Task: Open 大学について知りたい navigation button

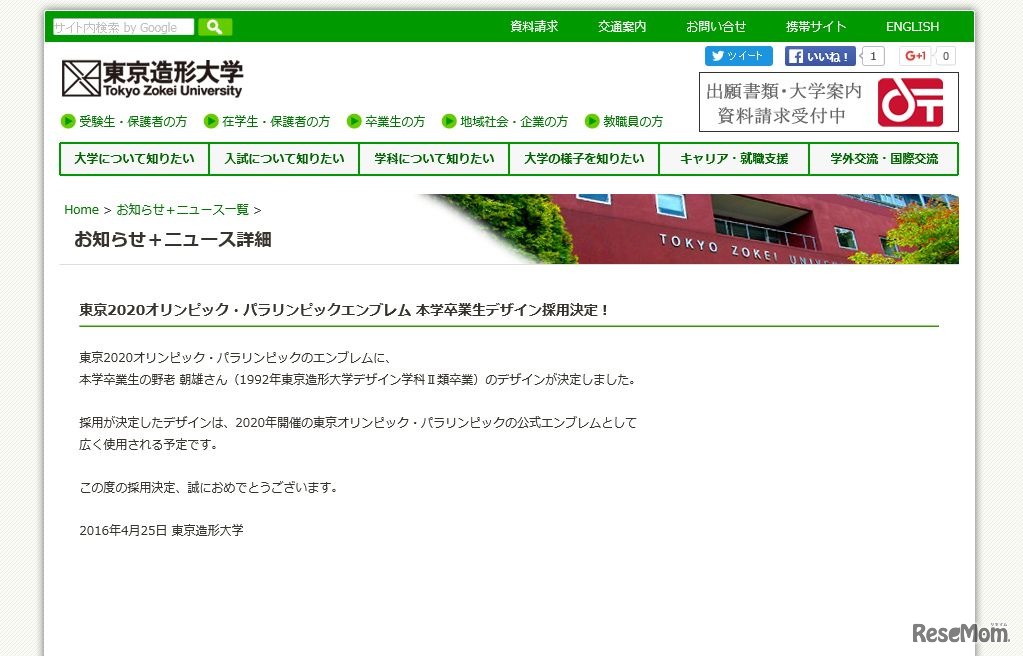Action: [x=133, y=158]
